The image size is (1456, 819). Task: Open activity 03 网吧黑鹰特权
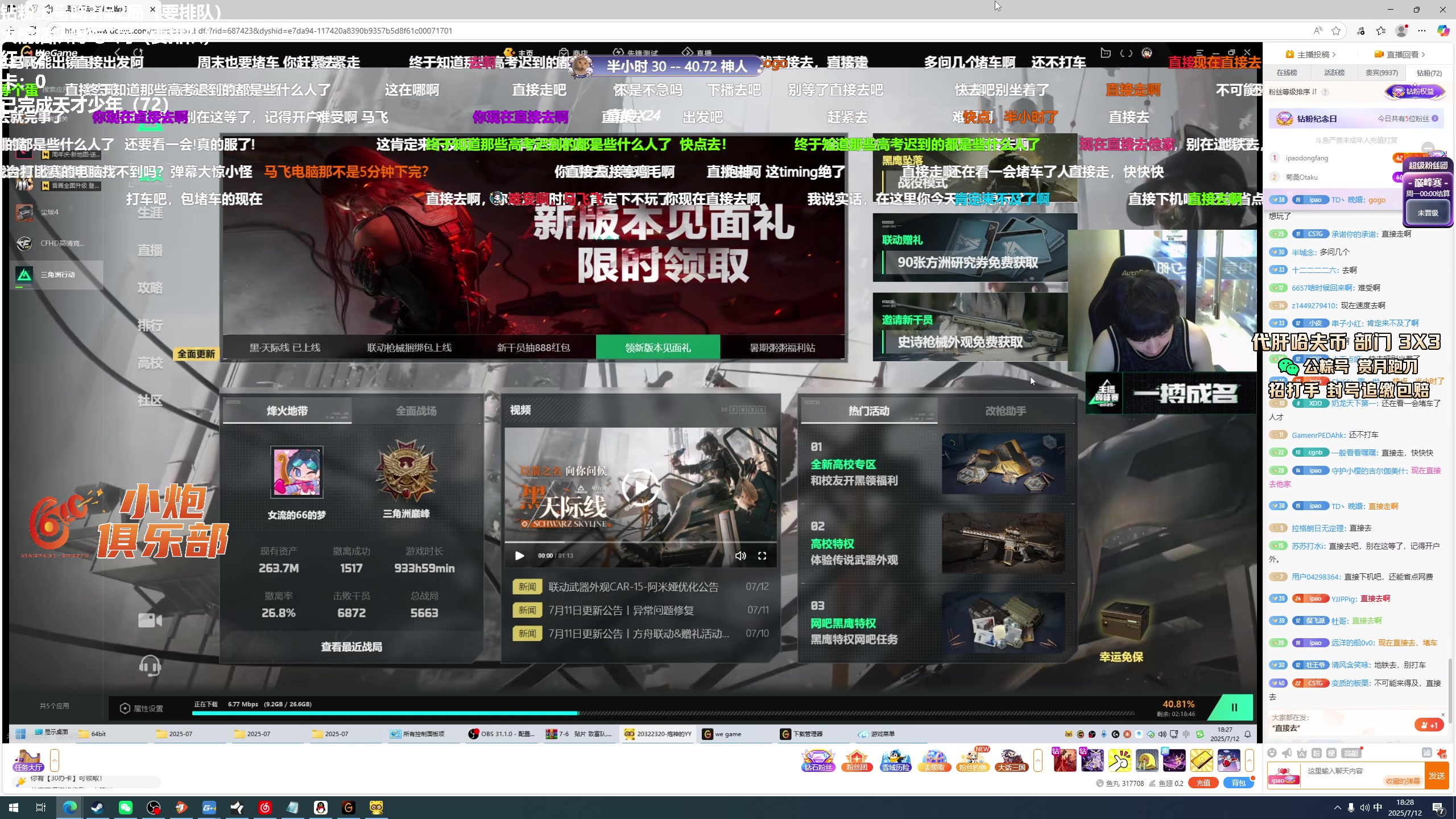937,623
